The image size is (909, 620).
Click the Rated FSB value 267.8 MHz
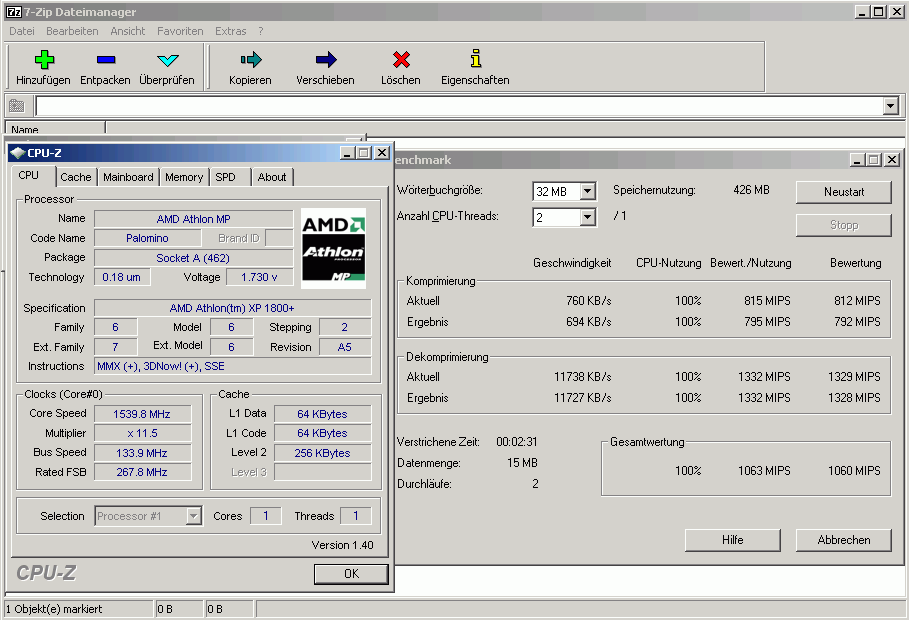pyautogui.click(x=142, y=472)
